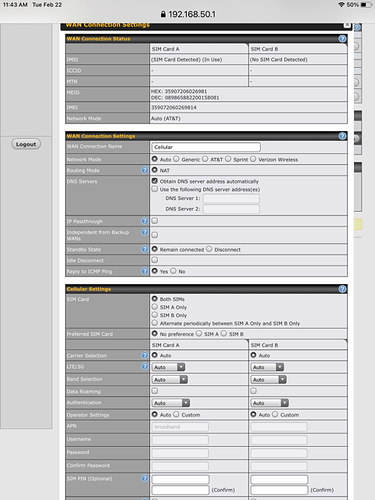375x500 pixels.
Task: Show help for SIM PIN (Optional)
Action: 145,478
